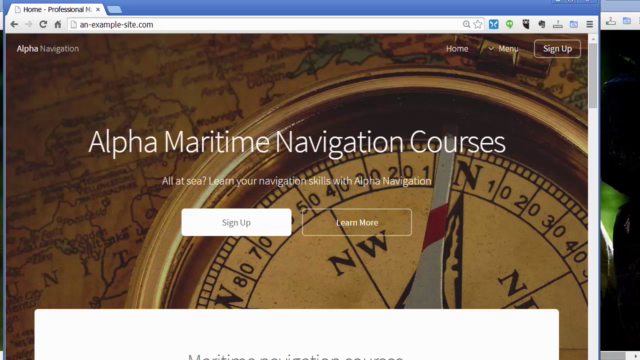Open the browser home page icon
This screenshot has width=640, height=360.
(x=58, y=24)
